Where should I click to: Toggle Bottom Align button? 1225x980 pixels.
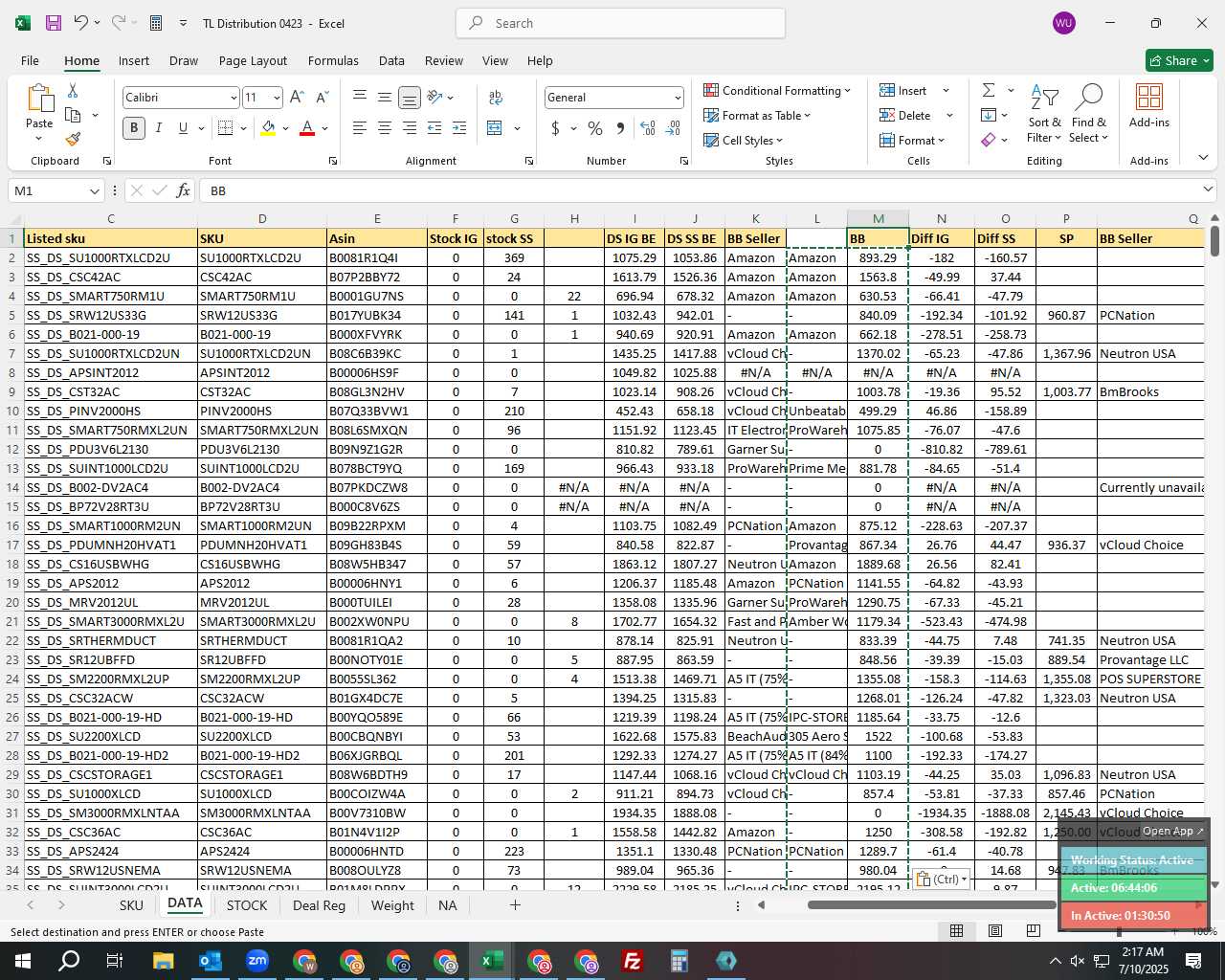(410, 98)
